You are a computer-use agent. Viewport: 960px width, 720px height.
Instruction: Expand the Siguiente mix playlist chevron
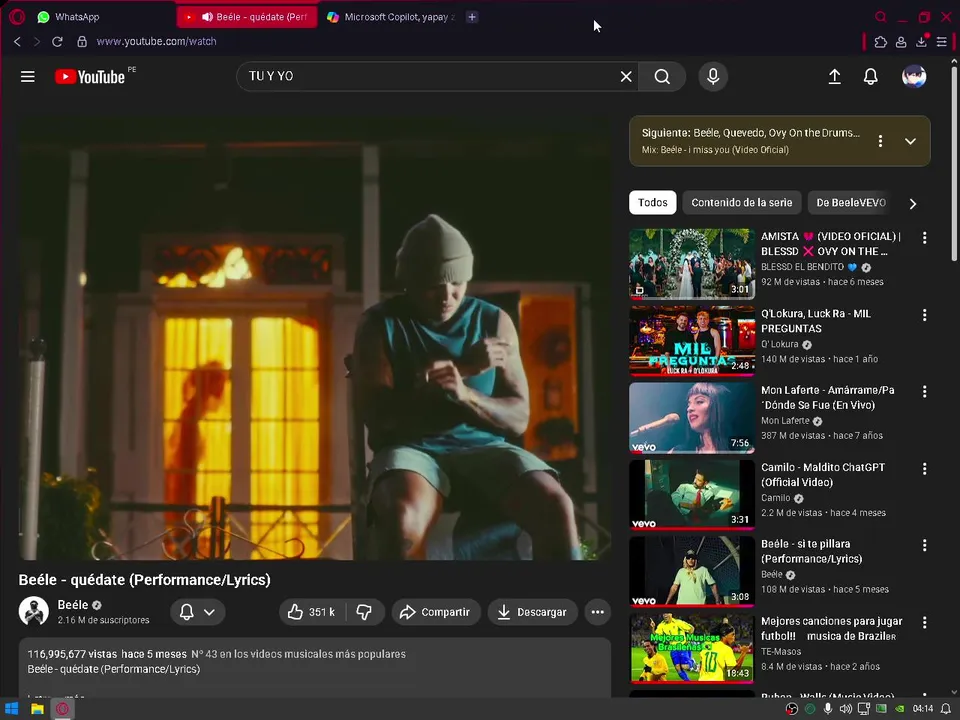910,141
